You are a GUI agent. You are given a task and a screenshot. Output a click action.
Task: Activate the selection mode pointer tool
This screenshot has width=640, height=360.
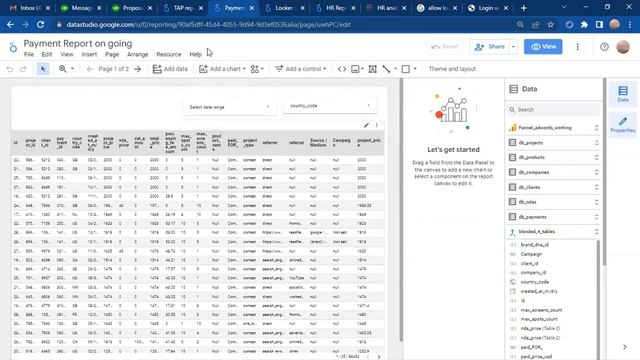pyautogui.click(x=43, y=69)
